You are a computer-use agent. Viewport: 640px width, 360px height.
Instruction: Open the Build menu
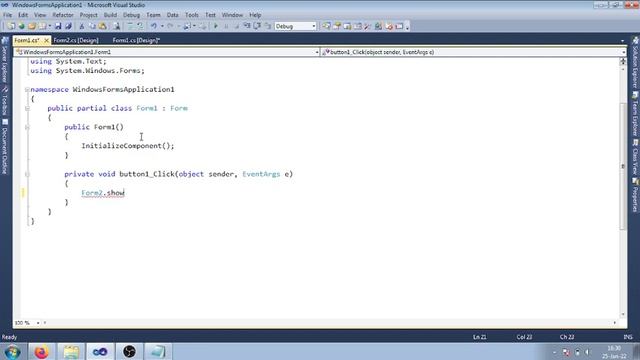tap(110, 15)
